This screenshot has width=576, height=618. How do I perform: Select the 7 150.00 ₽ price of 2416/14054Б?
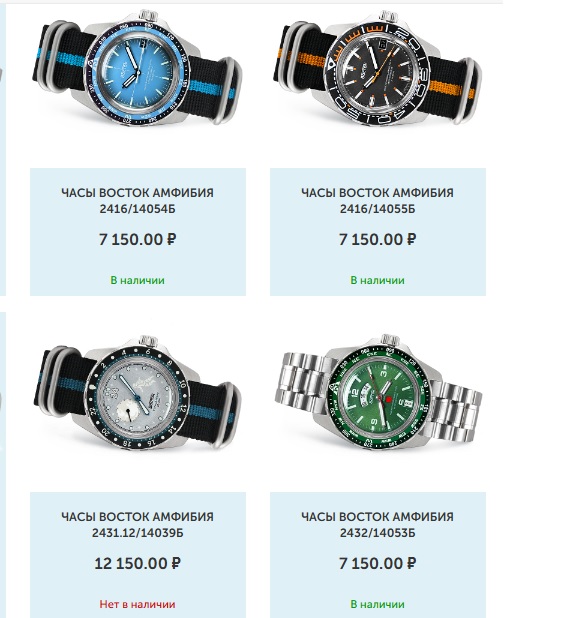137,239
